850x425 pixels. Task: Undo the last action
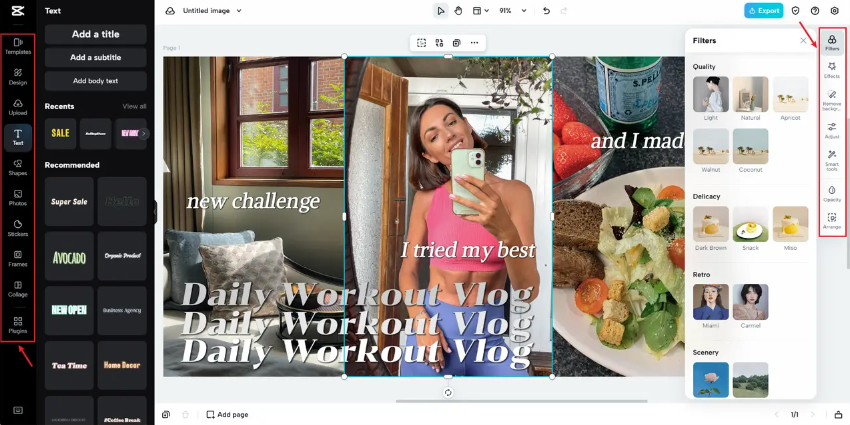546,11
